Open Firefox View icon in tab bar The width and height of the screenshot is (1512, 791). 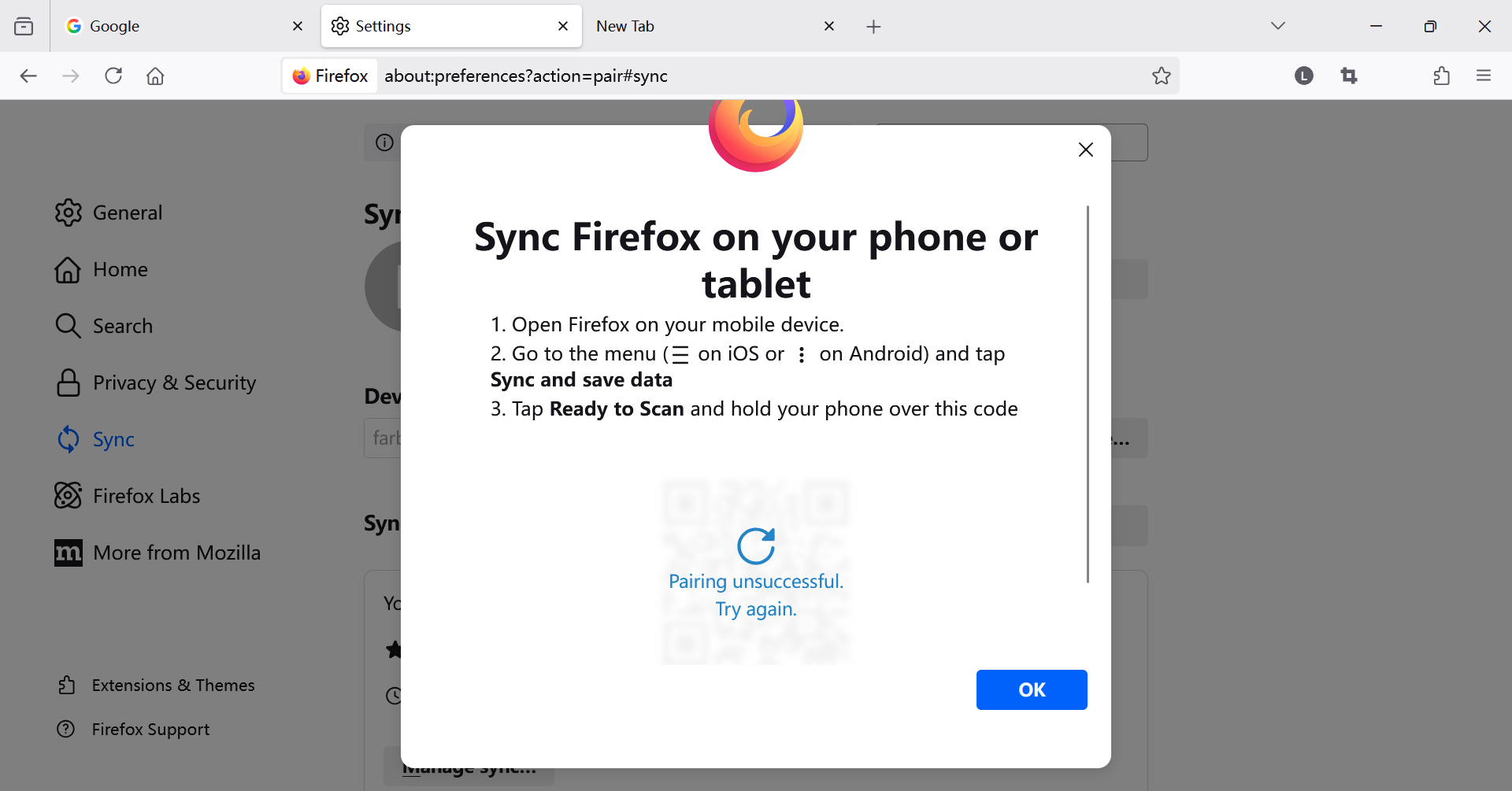[x=24, y=26]
